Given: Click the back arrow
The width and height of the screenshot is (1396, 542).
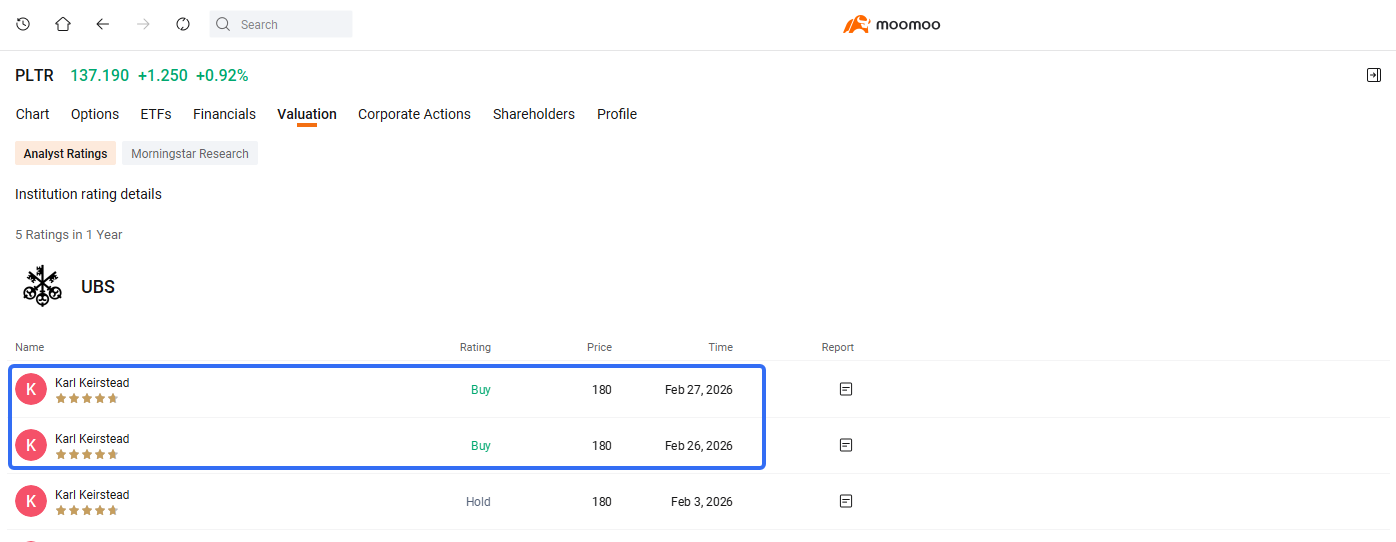Looking at the screenshot, I should tap(103, 24).
